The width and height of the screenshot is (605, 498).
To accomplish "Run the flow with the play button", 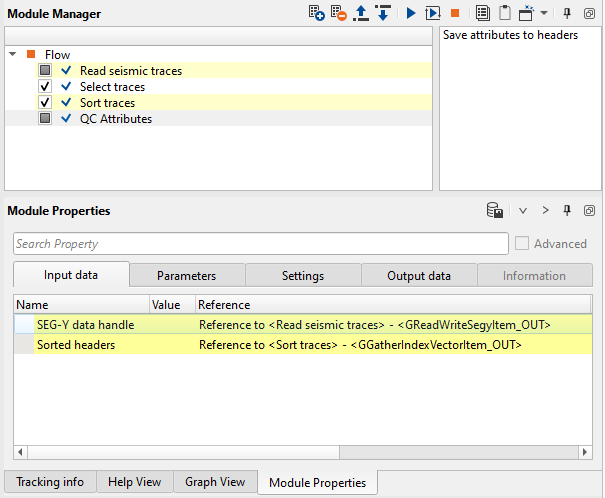I will point(411,14).
